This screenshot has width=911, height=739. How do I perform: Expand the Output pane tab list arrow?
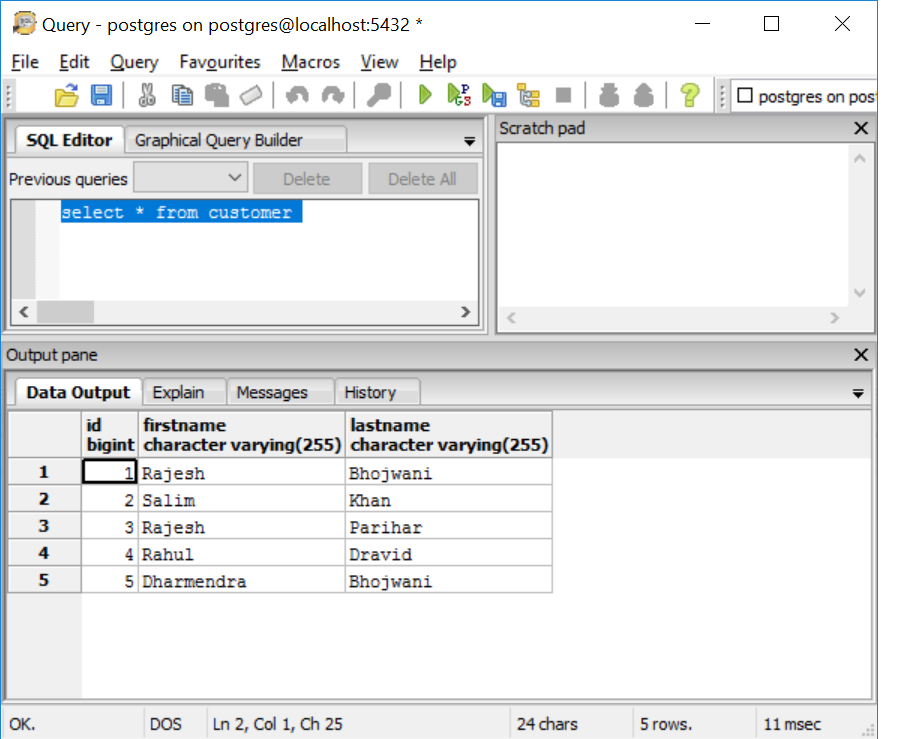pyautogui.click(x=857, y=394)
